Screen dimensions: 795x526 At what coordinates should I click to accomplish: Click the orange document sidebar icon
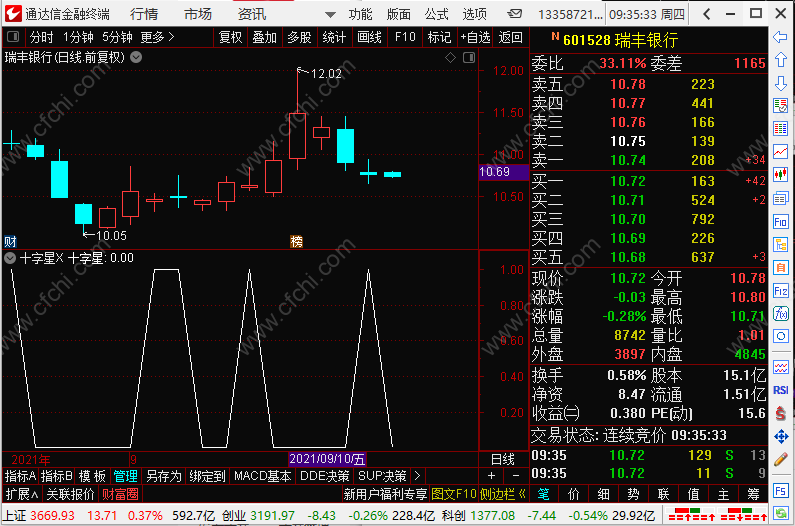[780, 267]
